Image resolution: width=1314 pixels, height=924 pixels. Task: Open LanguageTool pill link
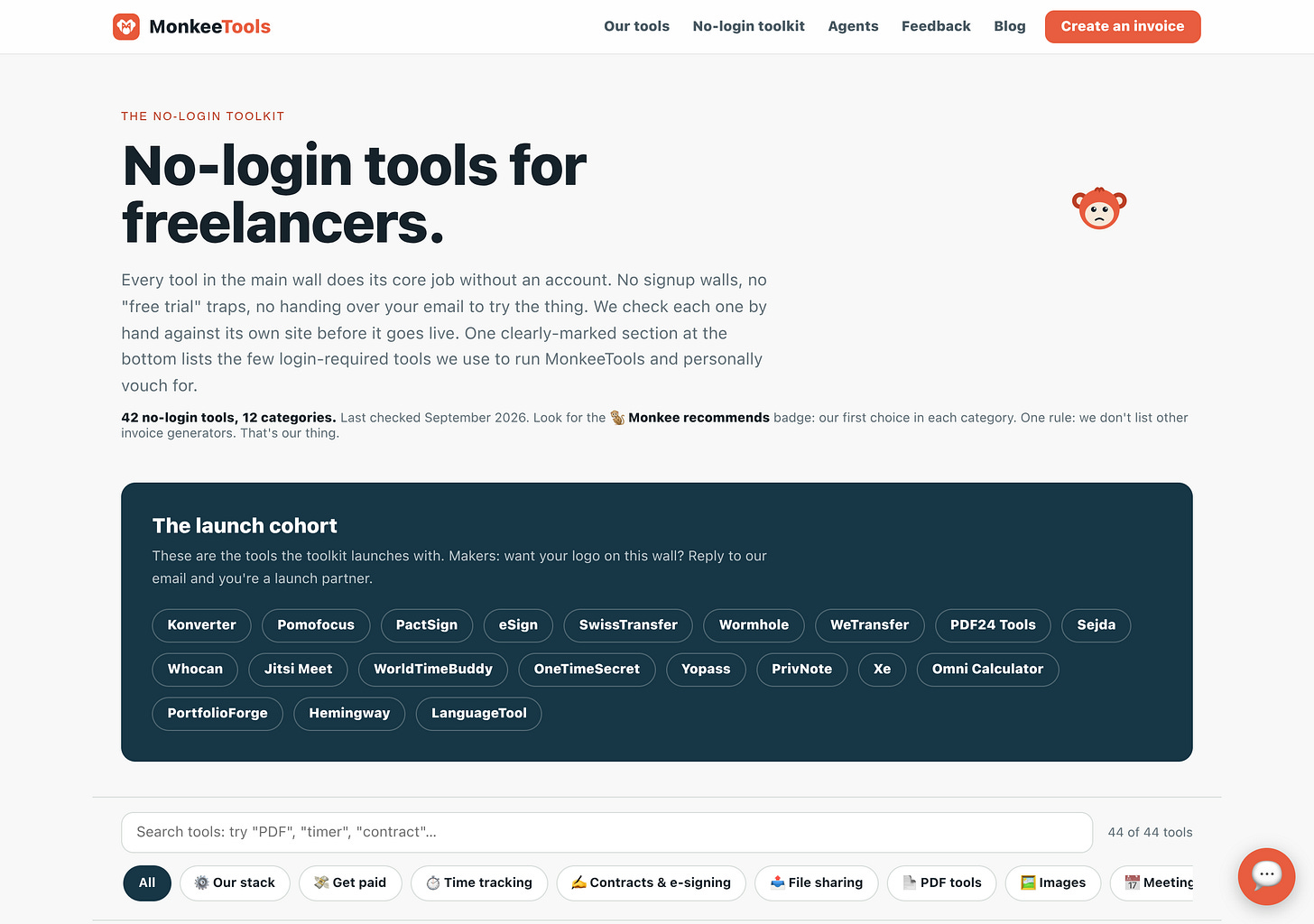tap(478, 713)
